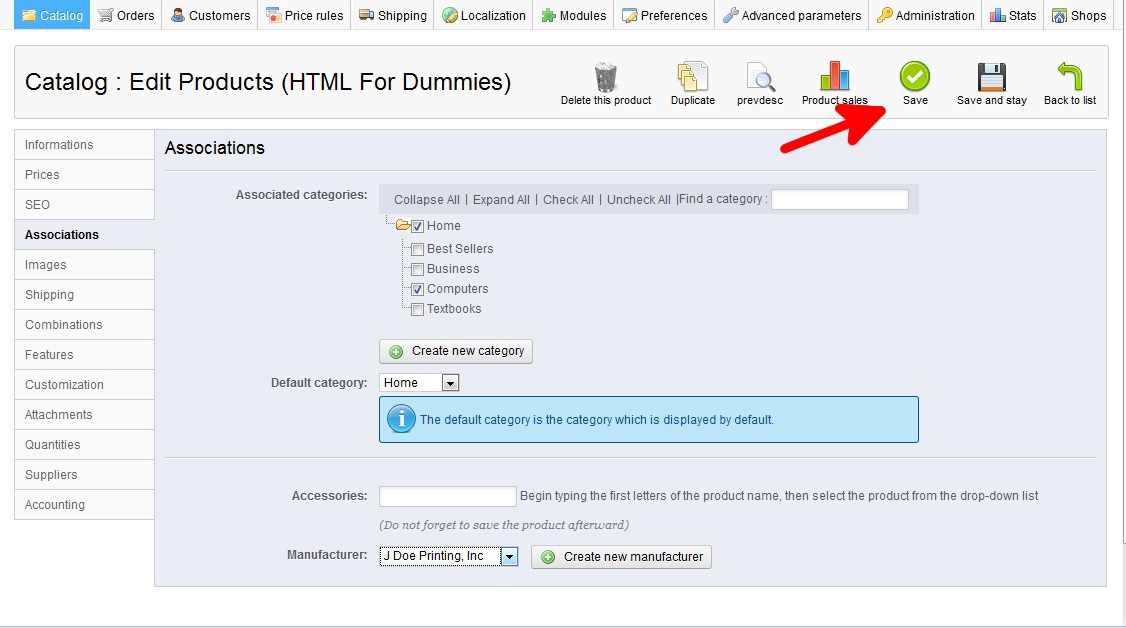Viewport: 1126px width, 628px height.
Task: Switch to the Shipping product tab in sidebar
Action: 84,295
